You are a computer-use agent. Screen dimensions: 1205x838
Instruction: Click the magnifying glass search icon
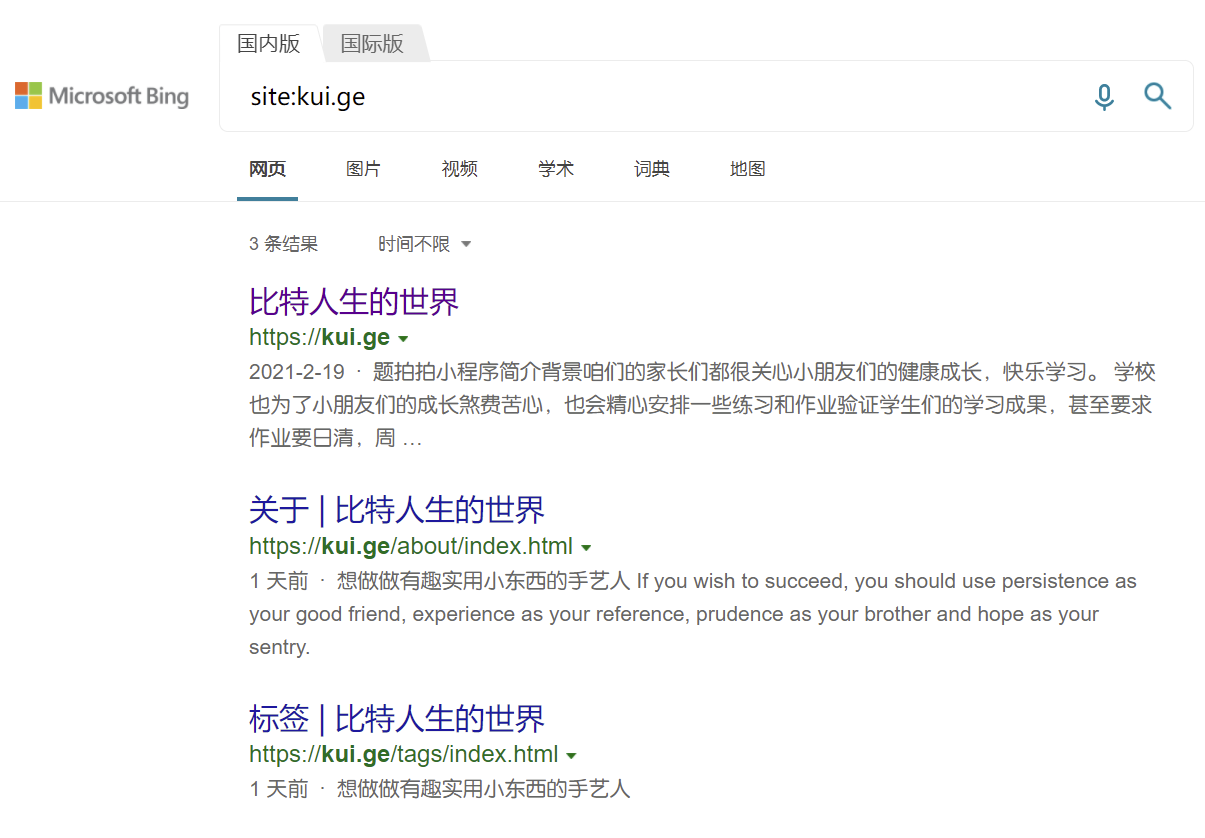pyautogui.click(x=1157, y=96)
